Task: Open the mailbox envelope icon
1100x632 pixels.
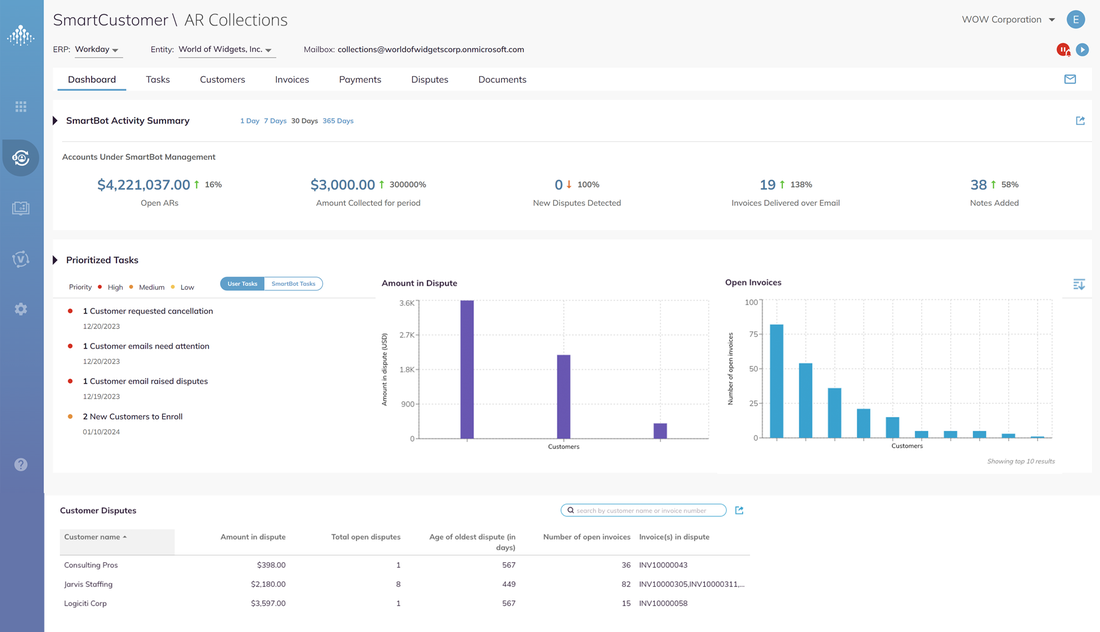Action: (1070, 78)
